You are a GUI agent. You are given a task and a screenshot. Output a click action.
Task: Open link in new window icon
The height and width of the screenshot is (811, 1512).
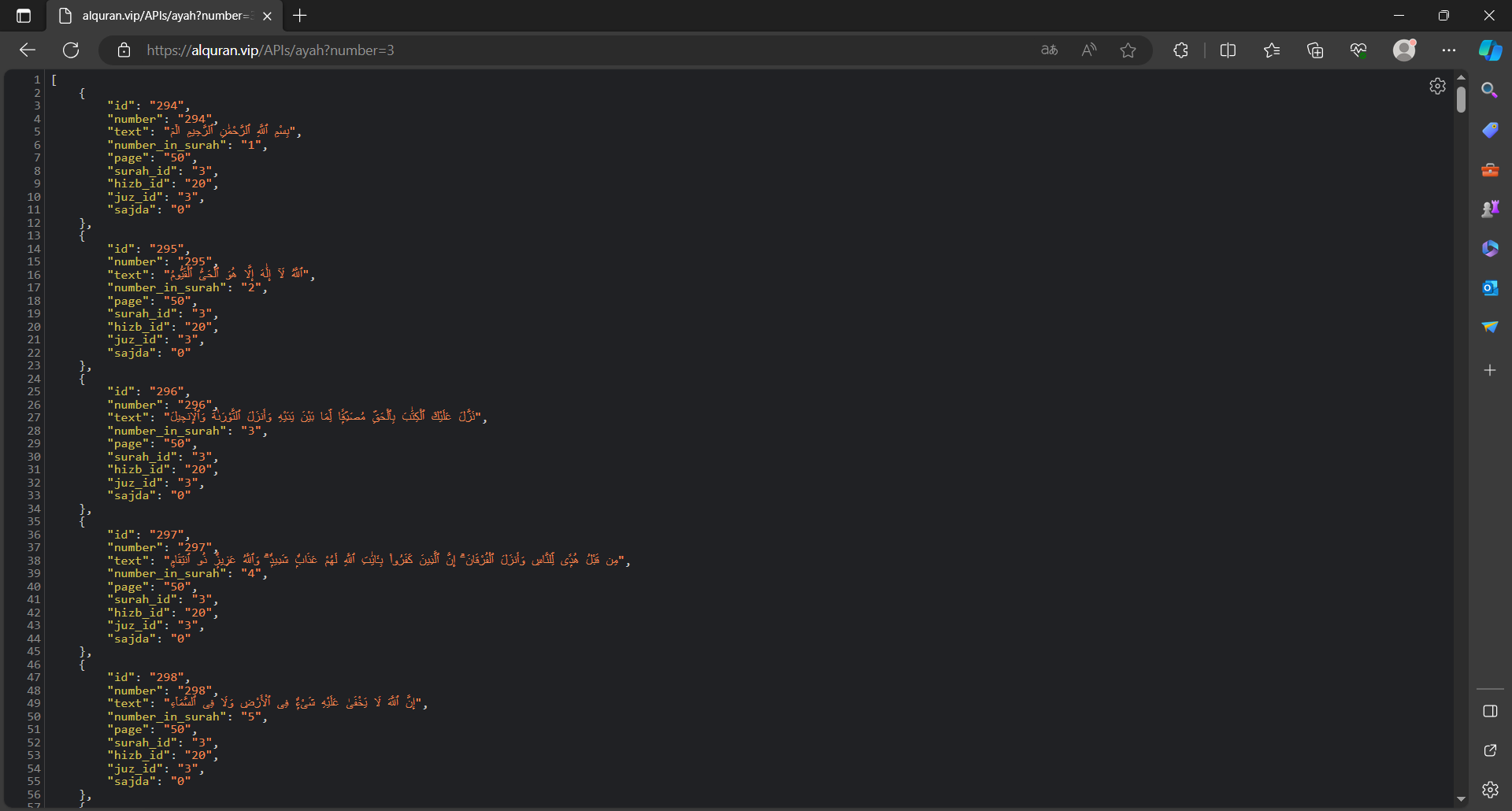pos(1490,750)
